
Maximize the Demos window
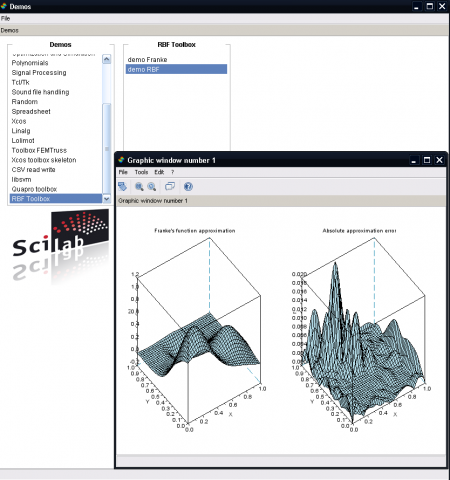[x=430, y=6]
